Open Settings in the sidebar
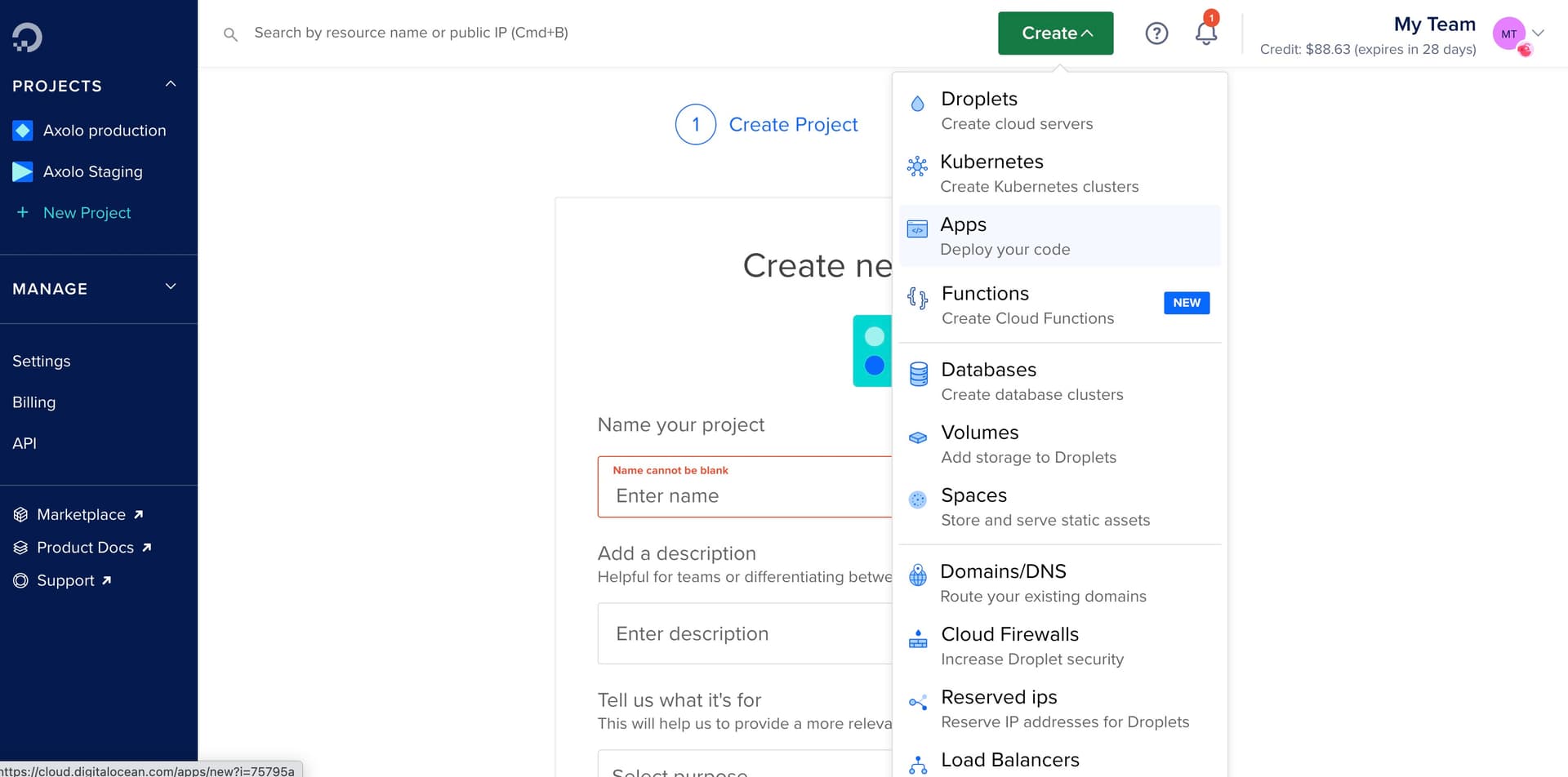This screenshot has width=1568, height=777. [42, 361]
